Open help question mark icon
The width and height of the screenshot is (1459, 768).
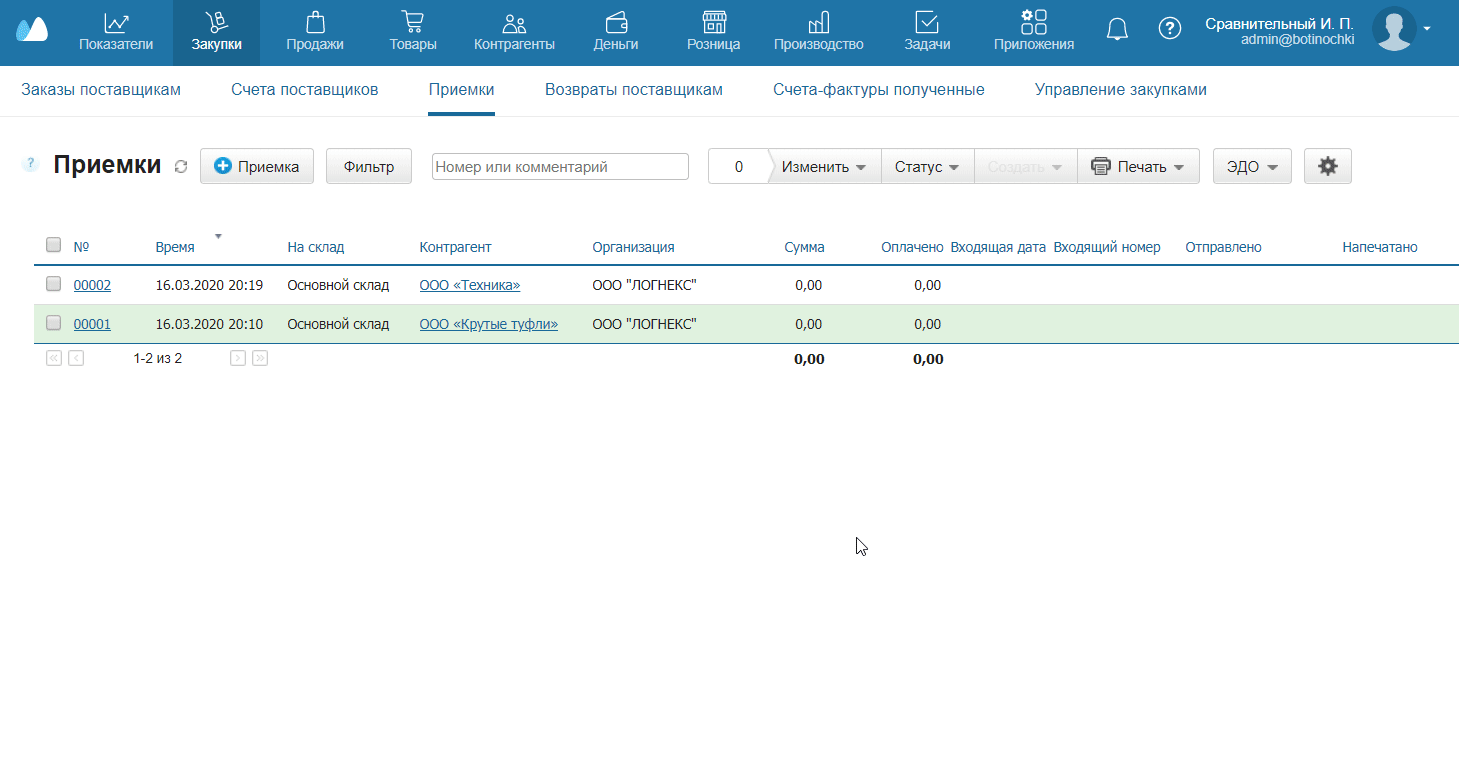[1169, 29]
